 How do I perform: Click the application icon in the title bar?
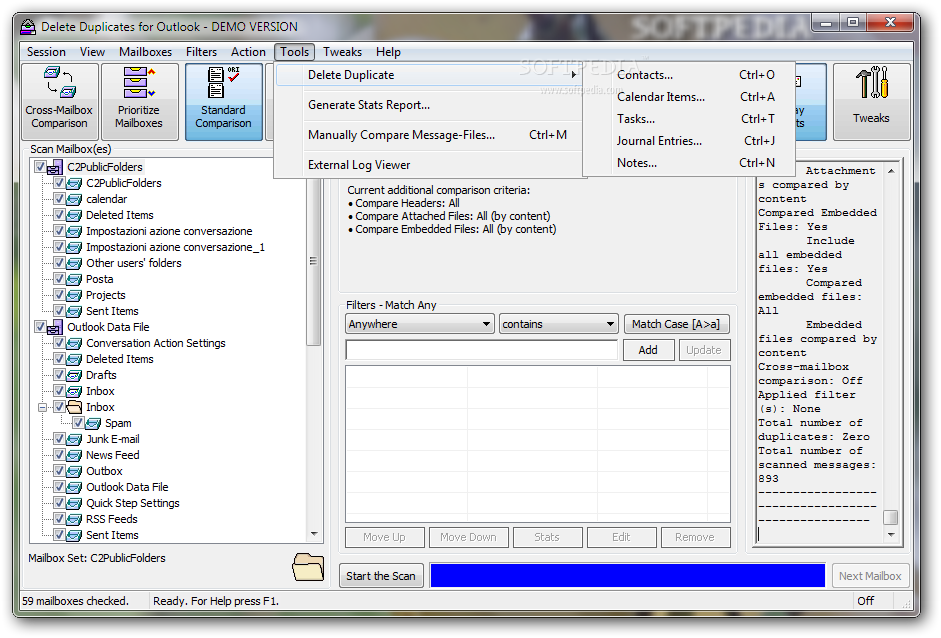28,27
